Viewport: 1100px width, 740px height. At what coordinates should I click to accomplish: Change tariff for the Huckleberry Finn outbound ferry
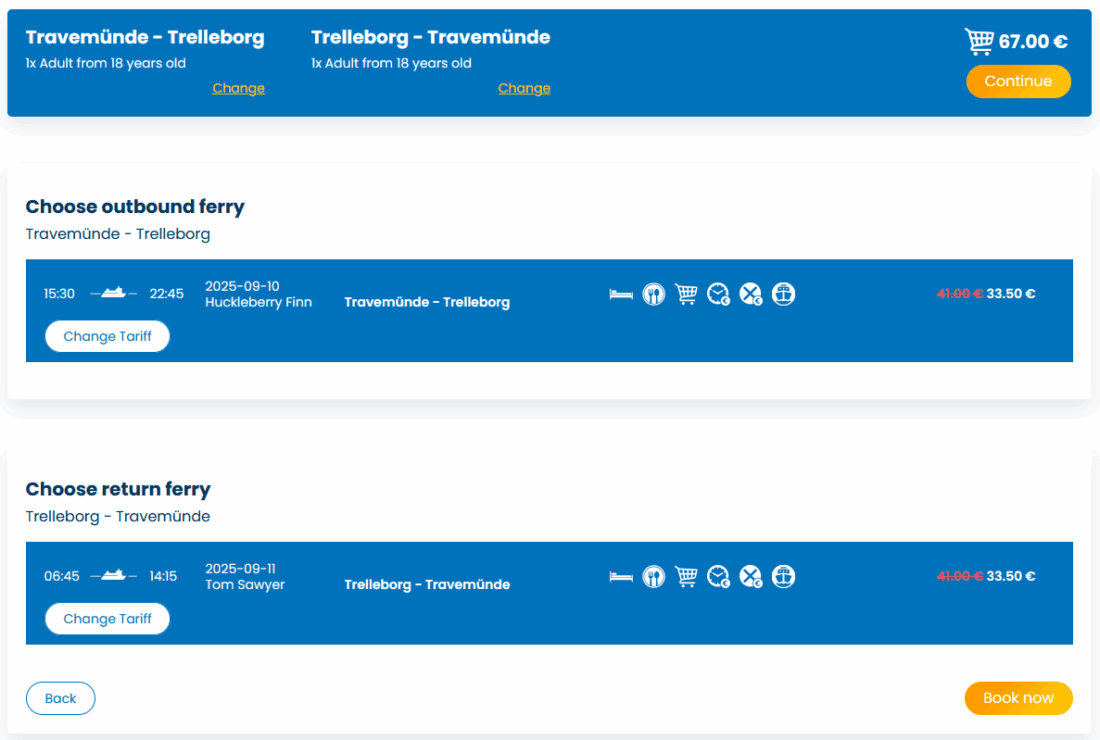click(107, 336)
